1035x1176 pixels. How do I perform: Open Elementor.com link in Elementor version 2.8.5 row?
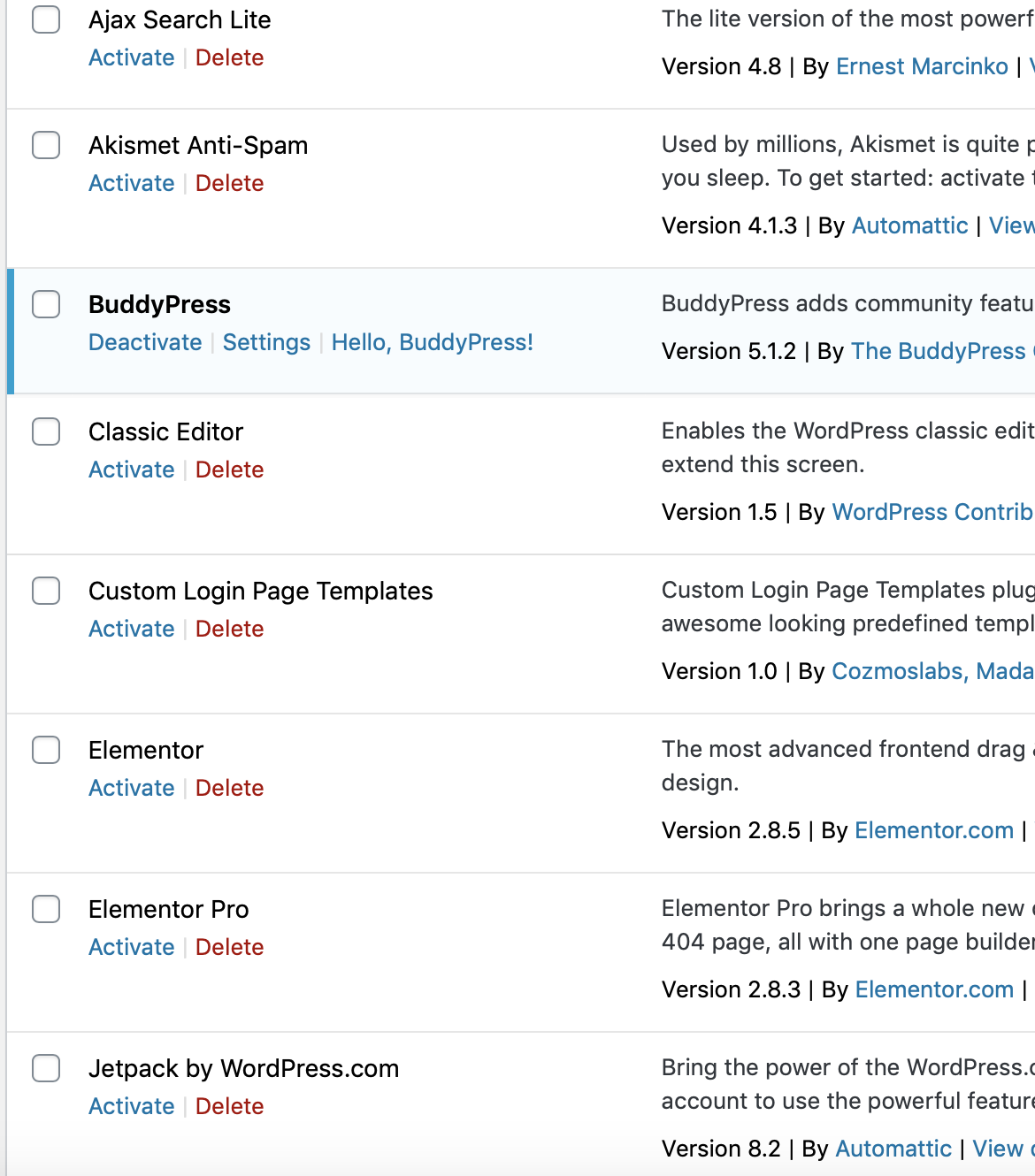tap(934, 830)
